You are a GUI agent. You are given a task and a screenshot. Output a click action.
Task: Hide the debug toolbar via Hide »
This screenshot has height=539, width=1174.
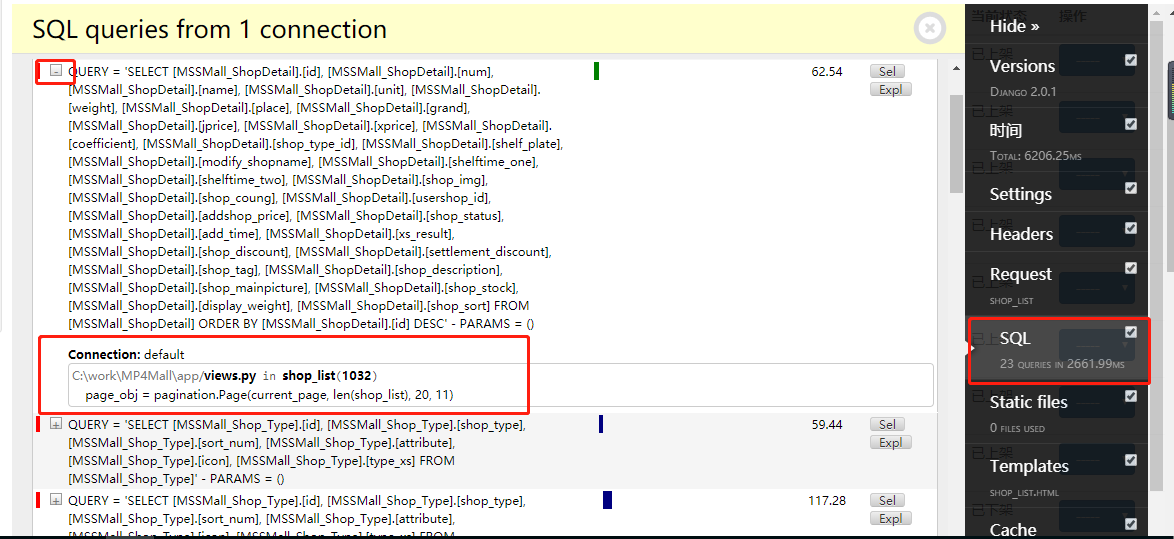(x=1015, y=26)
